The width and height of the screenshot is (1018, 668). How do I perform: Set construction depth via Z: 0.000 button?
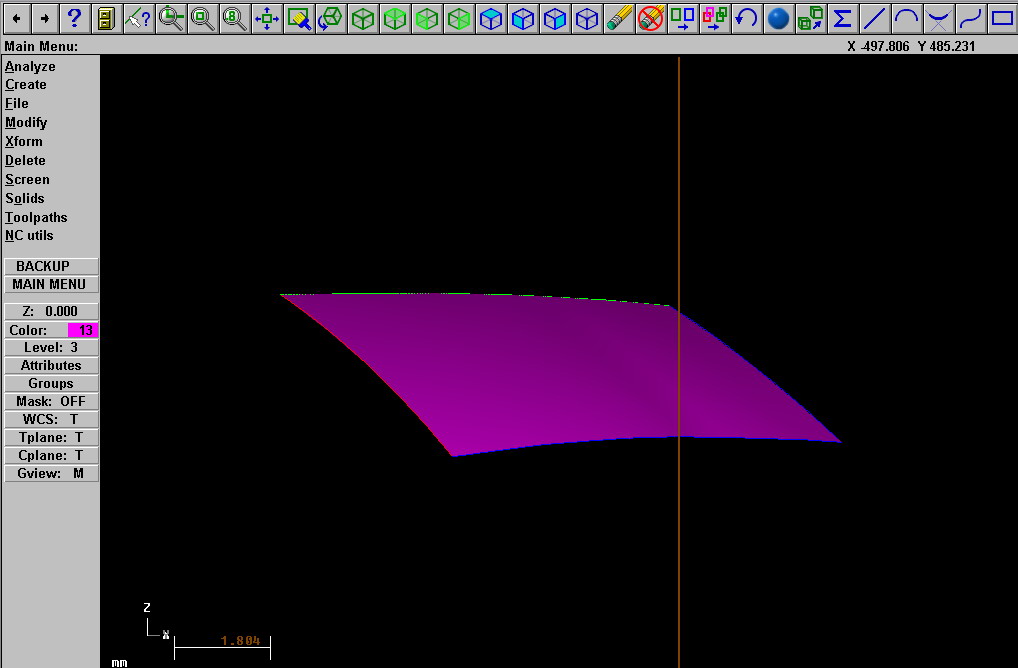click(x=51, y=311)
